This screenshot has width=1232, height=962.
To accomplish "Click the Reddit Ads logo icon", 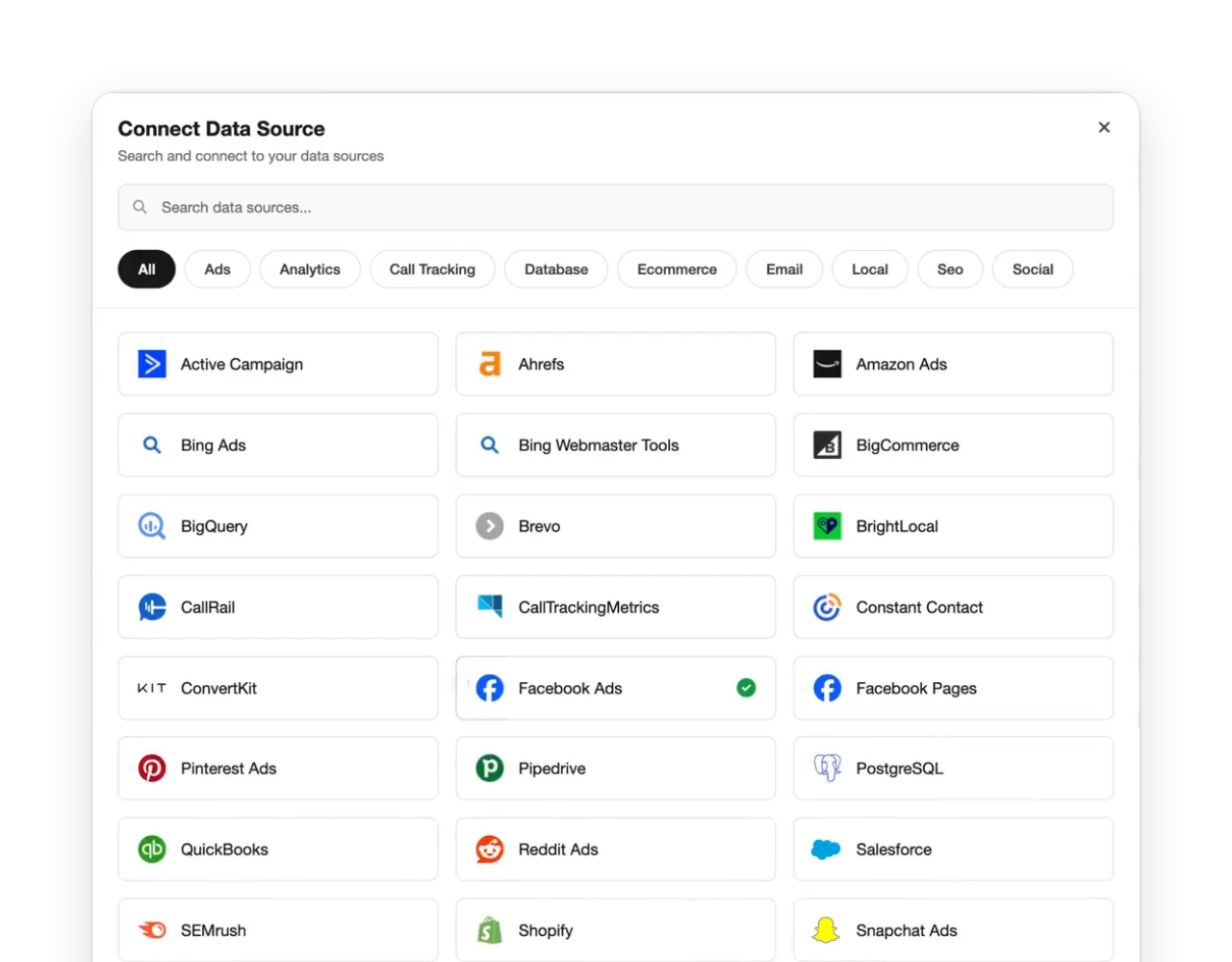I will tap(490, 848).
